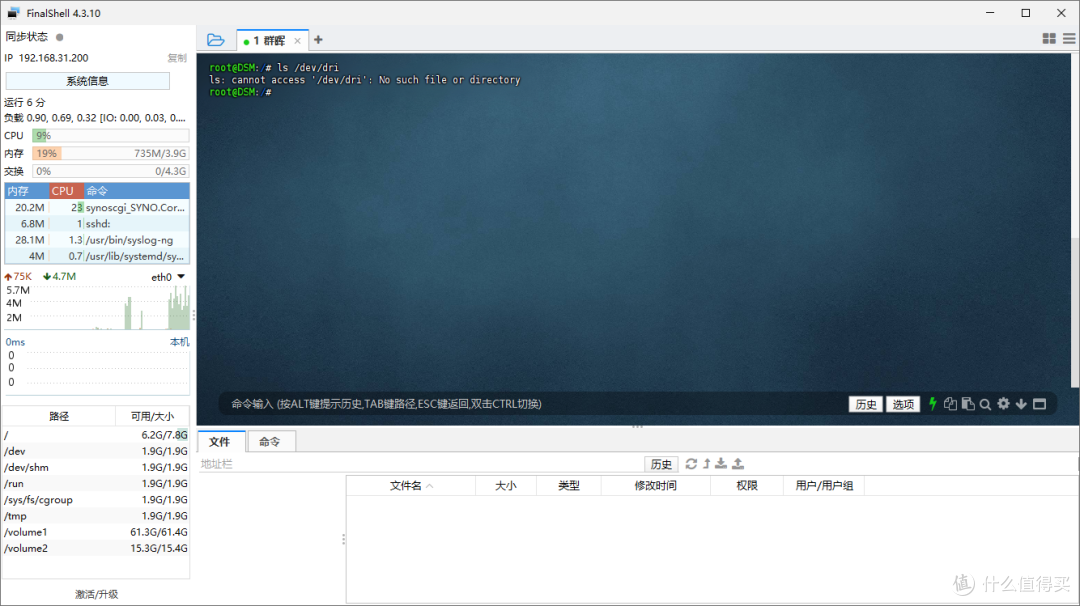Select the paste icon in terminal toolbar
Screen dimensions: 1080x606
click(x=967, y=404)
